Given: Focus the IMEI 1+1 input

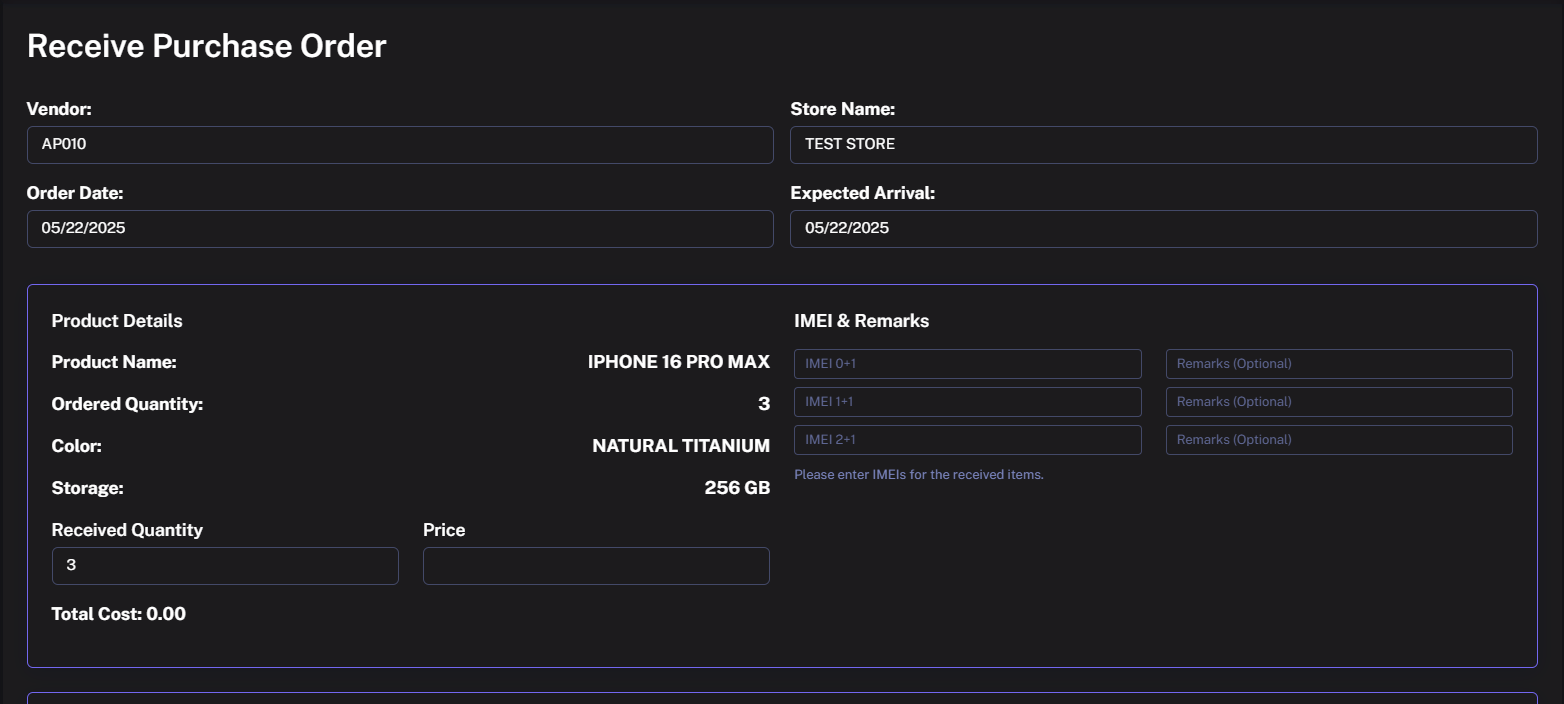Looking at the screenshot, I should pos(968,402).
